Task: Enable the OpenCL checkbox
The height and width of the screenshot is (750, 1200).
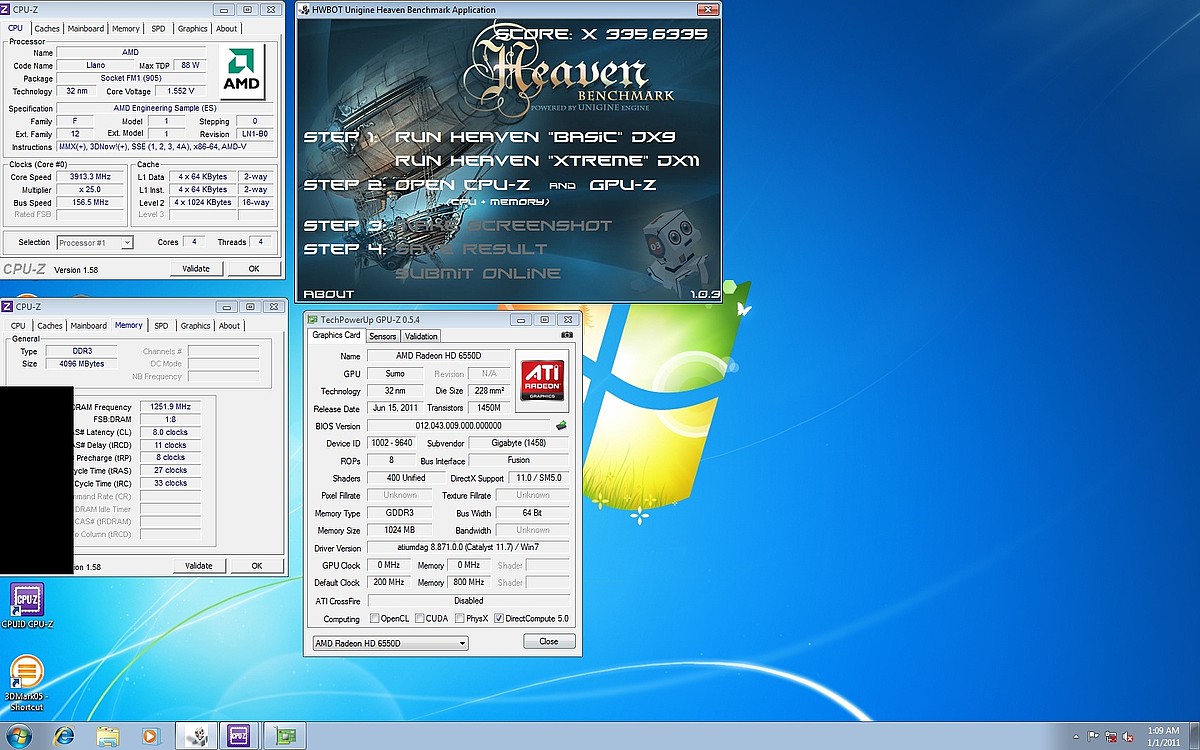Action: point(374,619)
